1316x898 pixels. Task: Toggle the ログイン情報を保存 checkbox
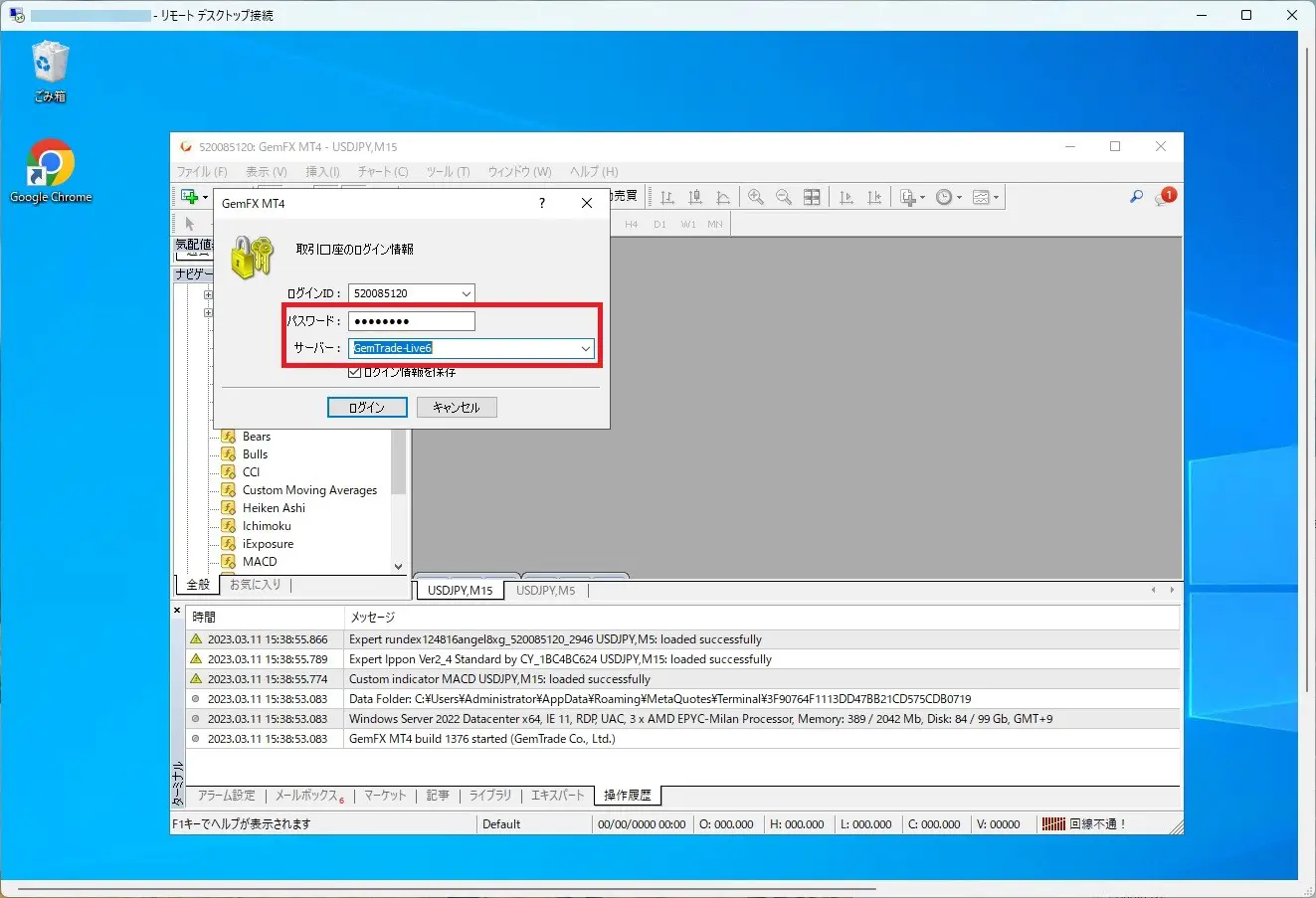click(354, 373)
